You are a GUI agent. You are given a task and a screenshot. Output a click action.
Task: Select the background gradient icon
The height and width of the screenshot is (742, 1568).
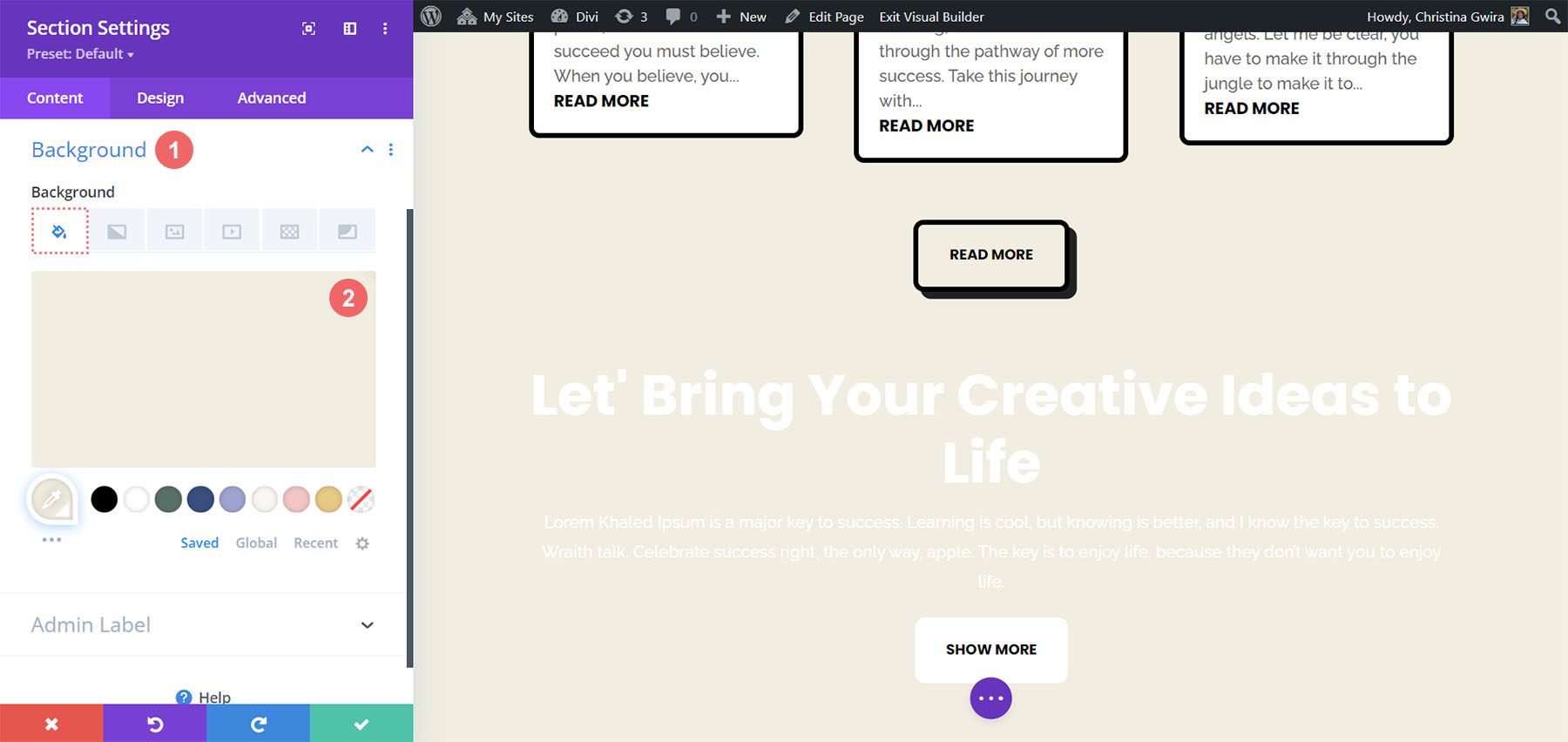pos(117,232)
